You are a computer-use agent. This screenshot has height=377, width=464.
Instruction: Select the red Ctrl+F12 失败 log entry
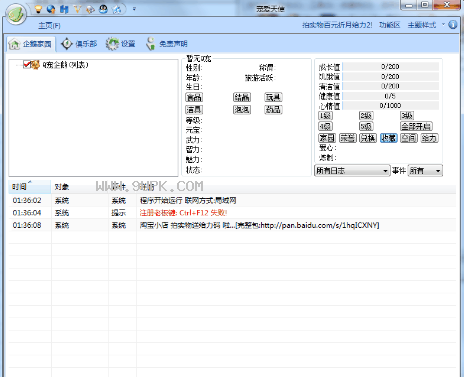coord(183,213)
